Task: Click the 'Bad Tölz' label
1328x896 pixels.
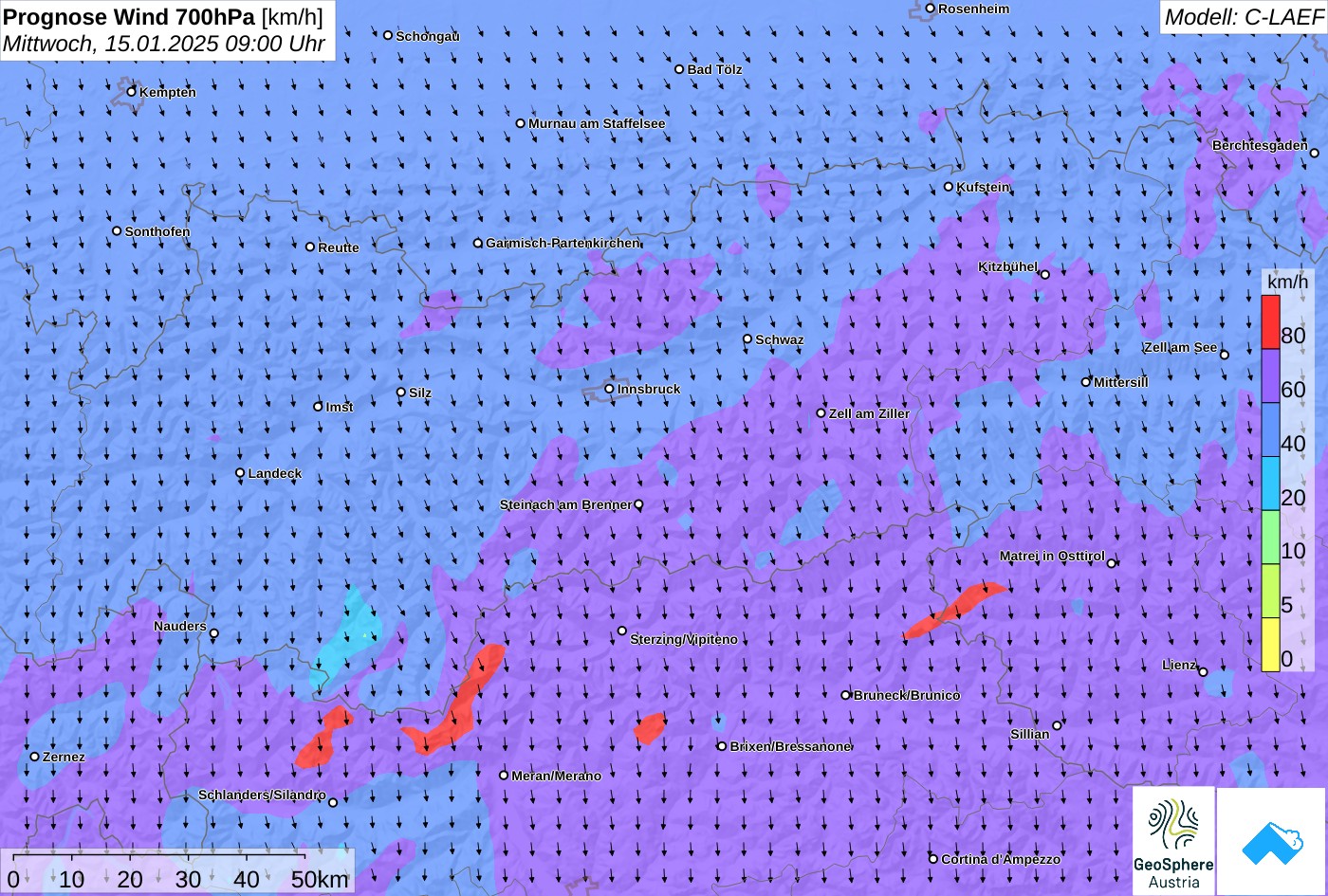Action: [x=714, y=70]
